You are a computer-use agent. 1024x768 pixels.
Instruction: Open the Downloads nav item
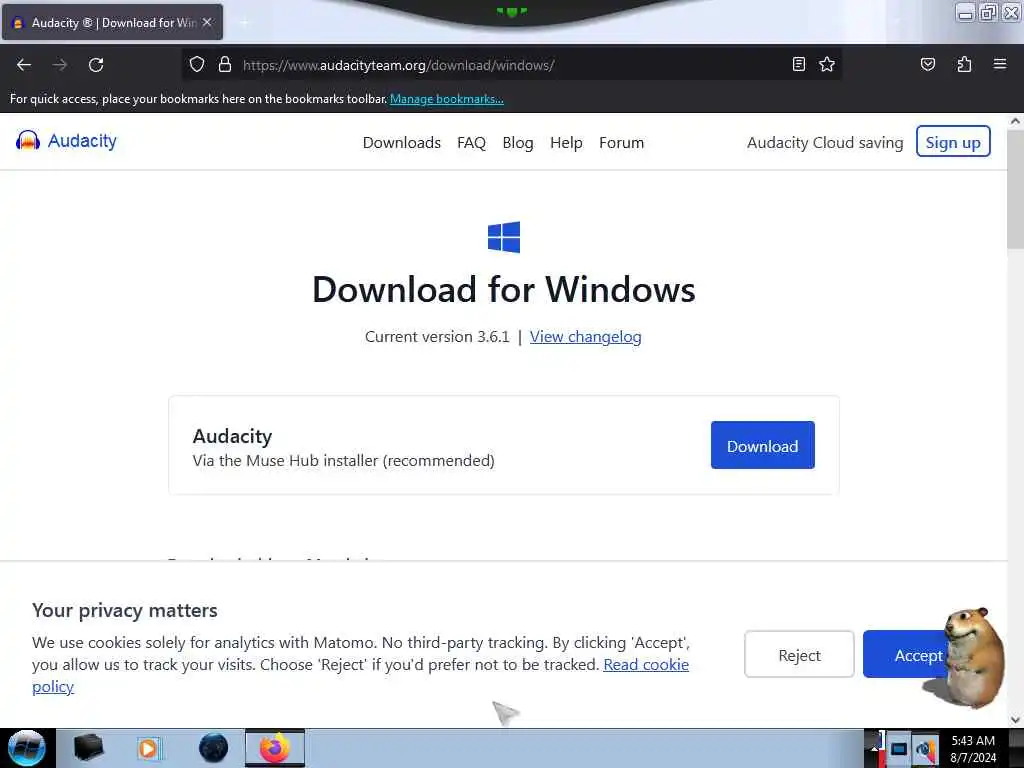[402, 142]
